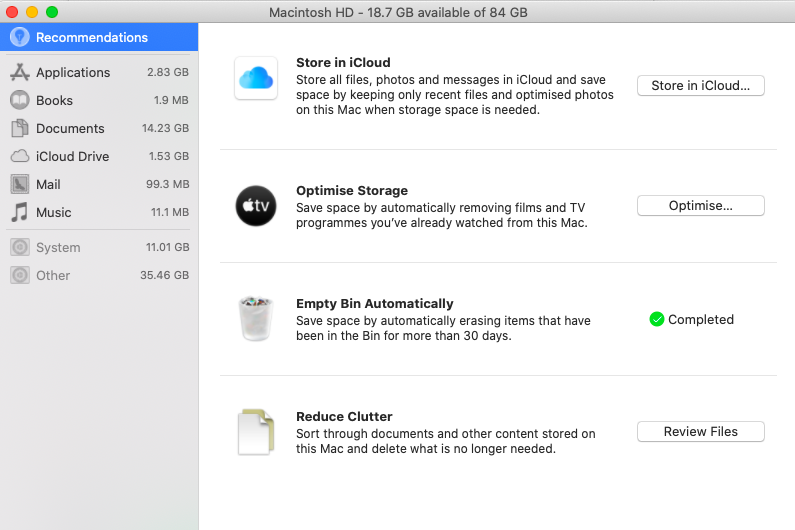795x530 pixels.
Task: Open the Applications category
Action: point(73,72)
